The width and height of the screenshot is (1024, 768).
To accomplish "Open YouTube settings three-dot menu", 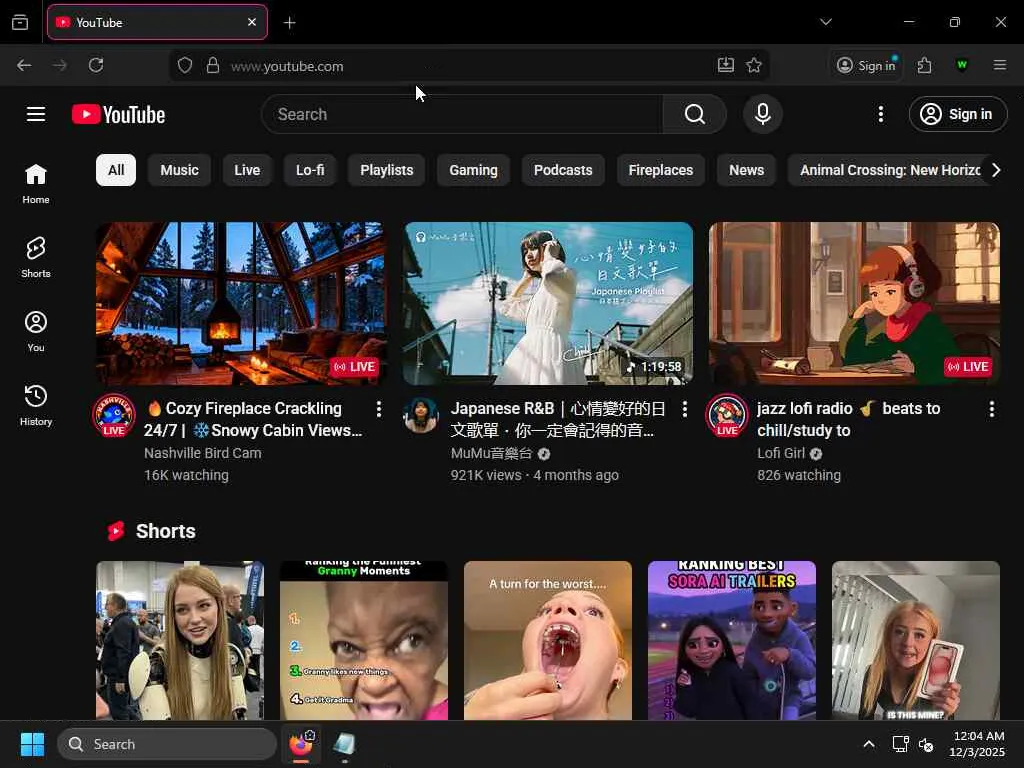I will coord(880,114).
